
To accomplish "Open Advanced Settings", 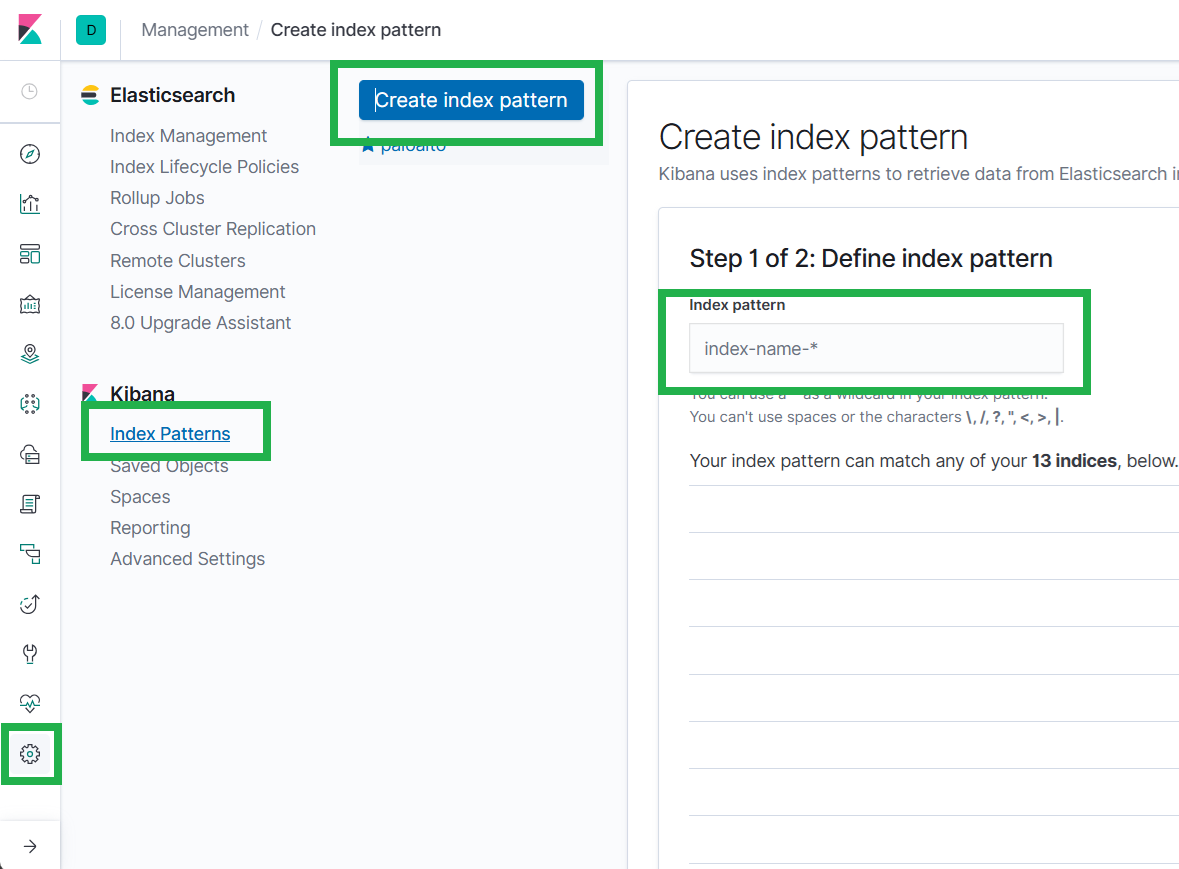I will (x=187, y=559).
